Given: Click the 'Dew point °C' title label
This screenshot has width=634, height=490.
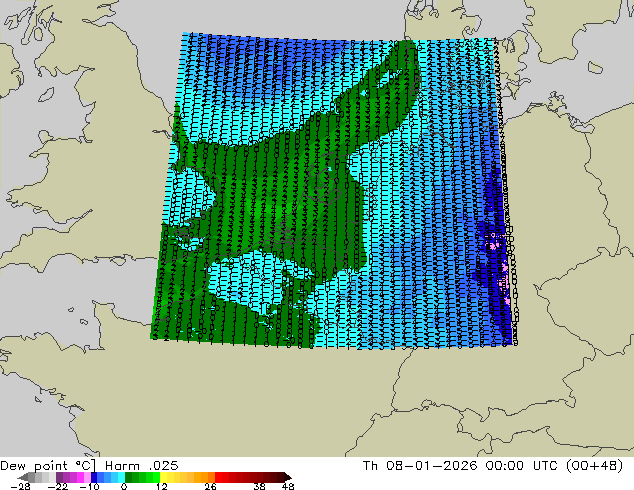Looking at the screenshot, I should point(48,466).
